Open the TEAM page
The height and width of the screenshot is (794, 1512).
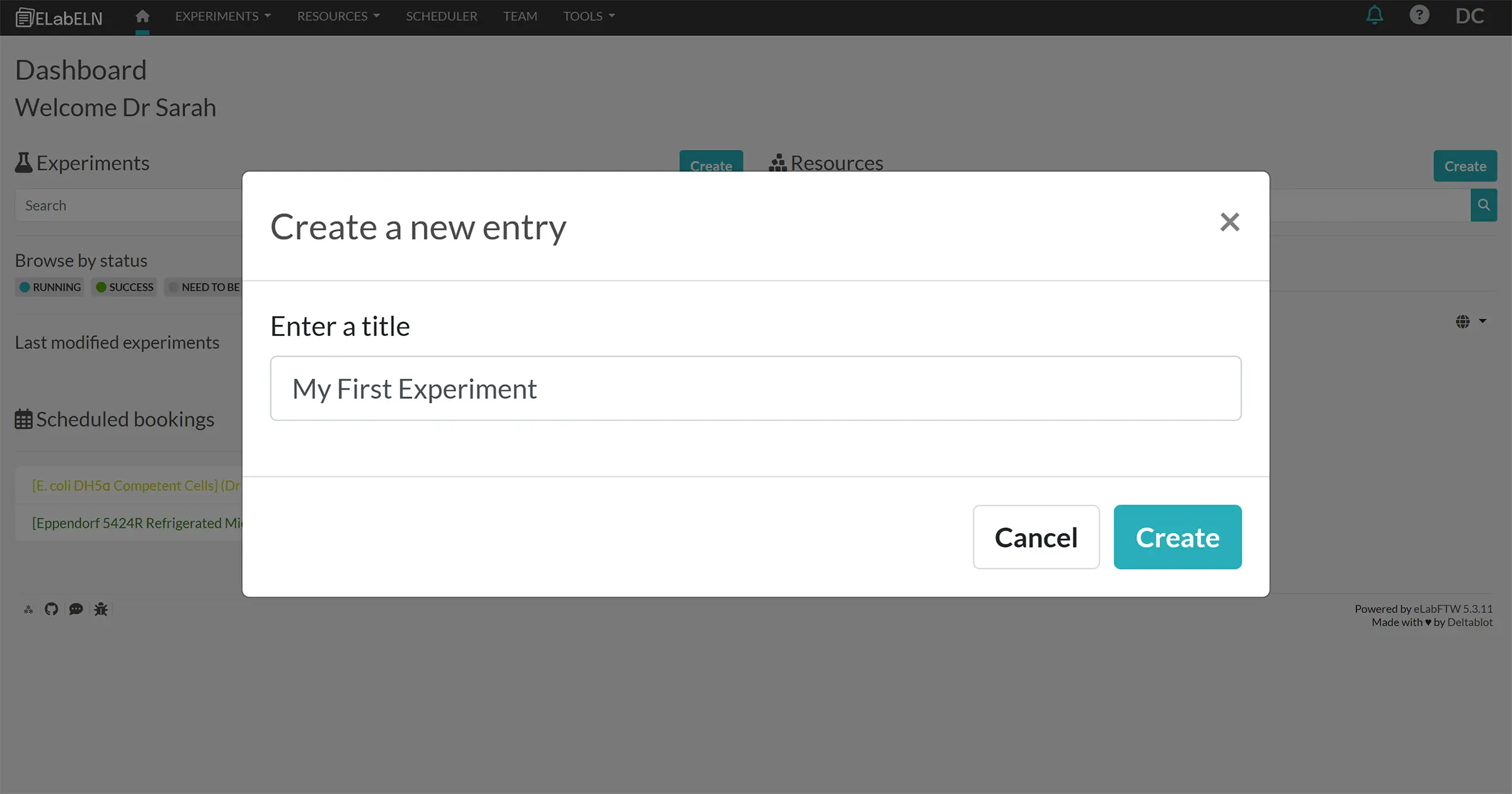tap(520, 16)
